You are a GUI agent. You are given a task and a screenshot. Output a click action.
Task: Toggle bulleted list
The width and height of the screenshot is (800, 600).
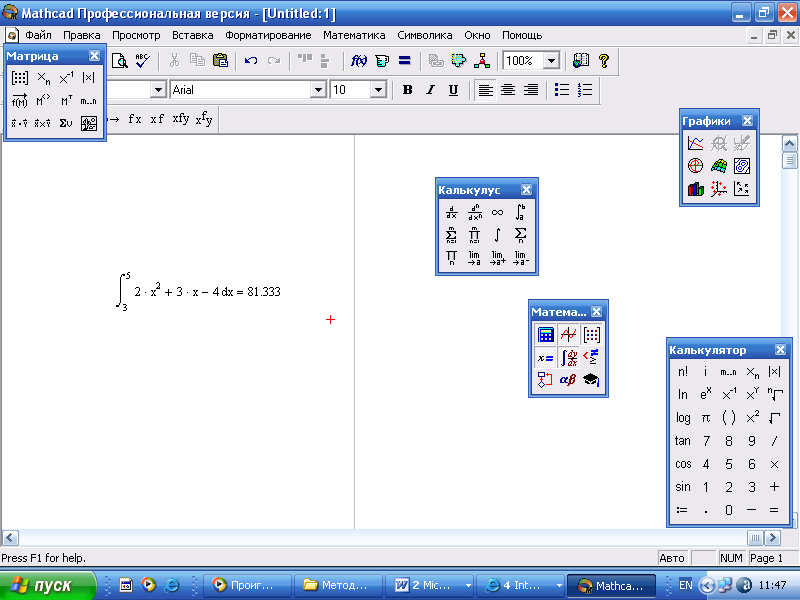562,90
